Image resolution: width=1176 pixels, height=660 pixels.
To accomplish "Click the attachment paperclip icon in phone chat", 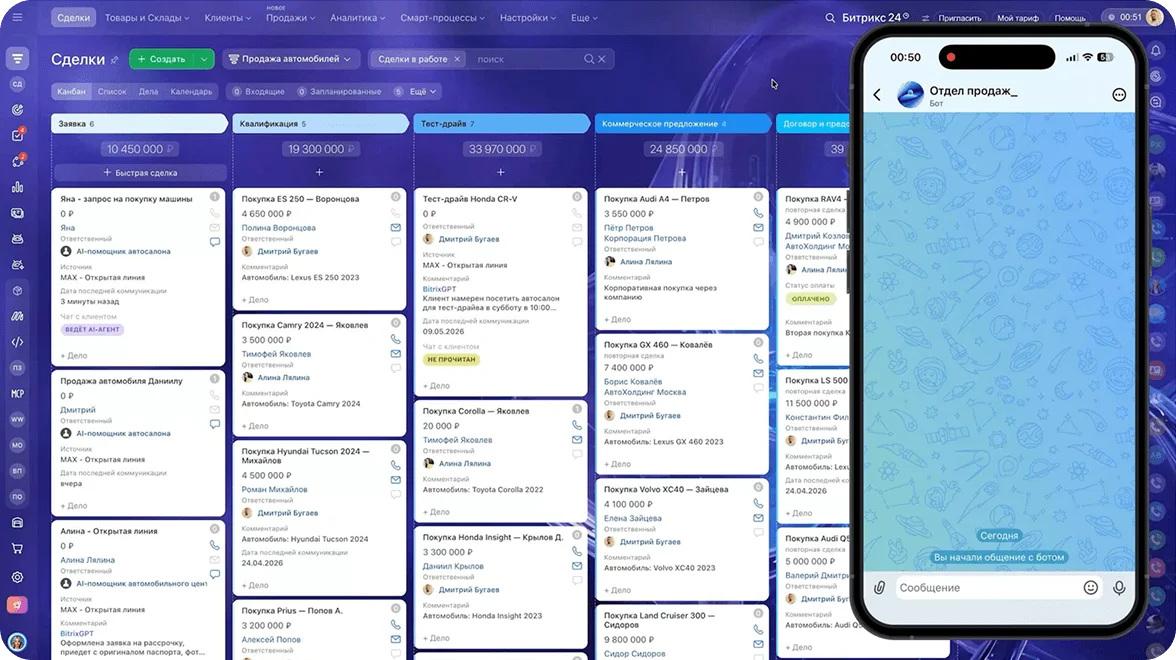I will tap(879, 588).
